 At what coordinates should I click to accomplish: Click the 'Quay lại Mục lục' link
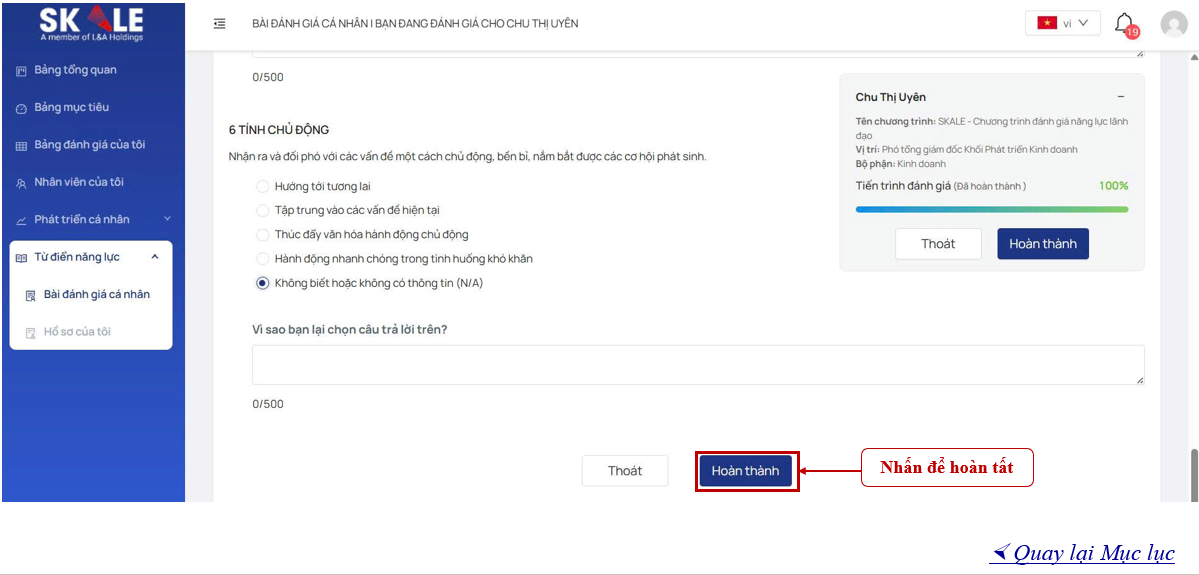(1082, 553)
